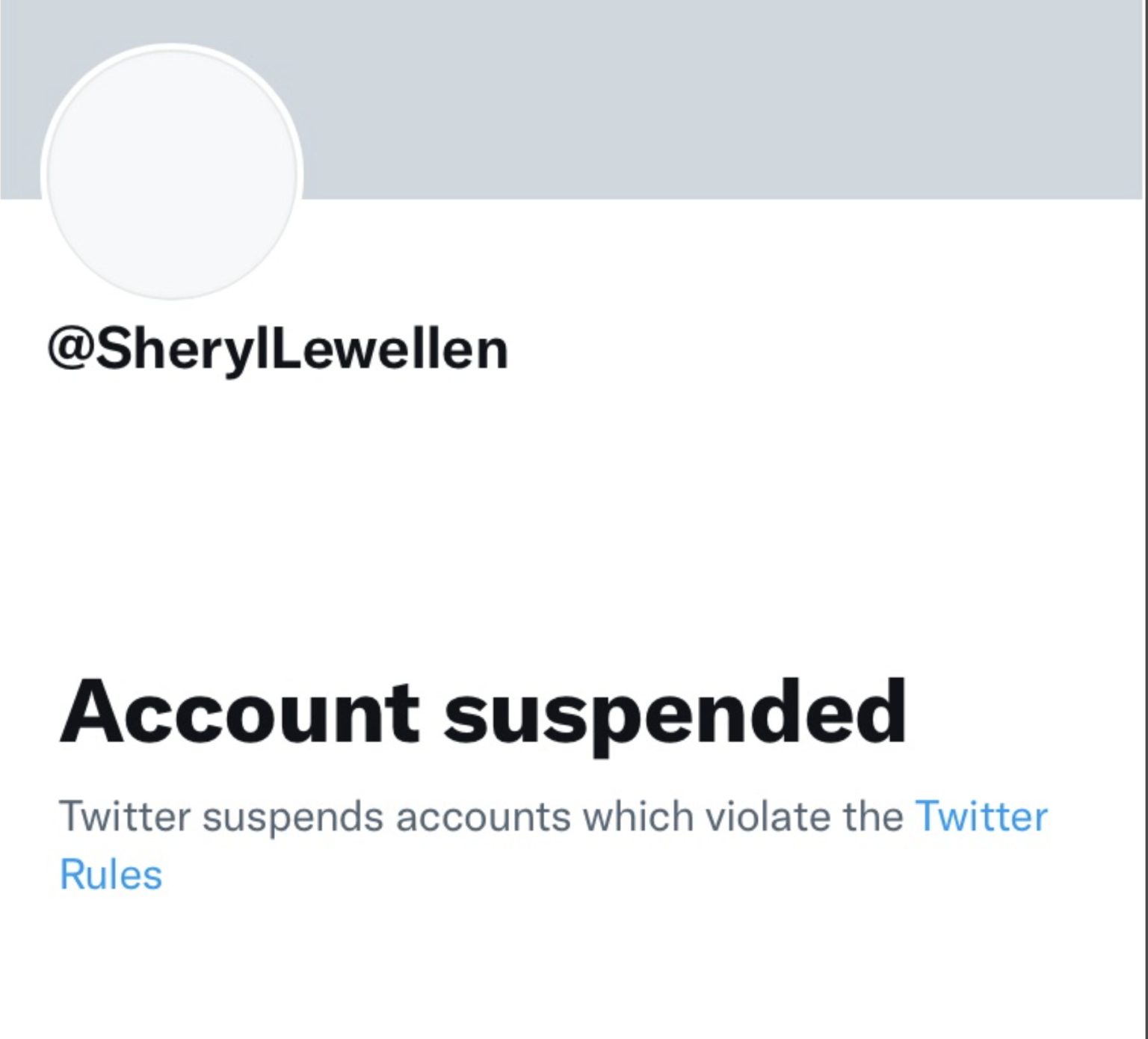Click the "Account suspended" heading
The width and height of the screenshot is (1148, 1039).
[483, 712]
